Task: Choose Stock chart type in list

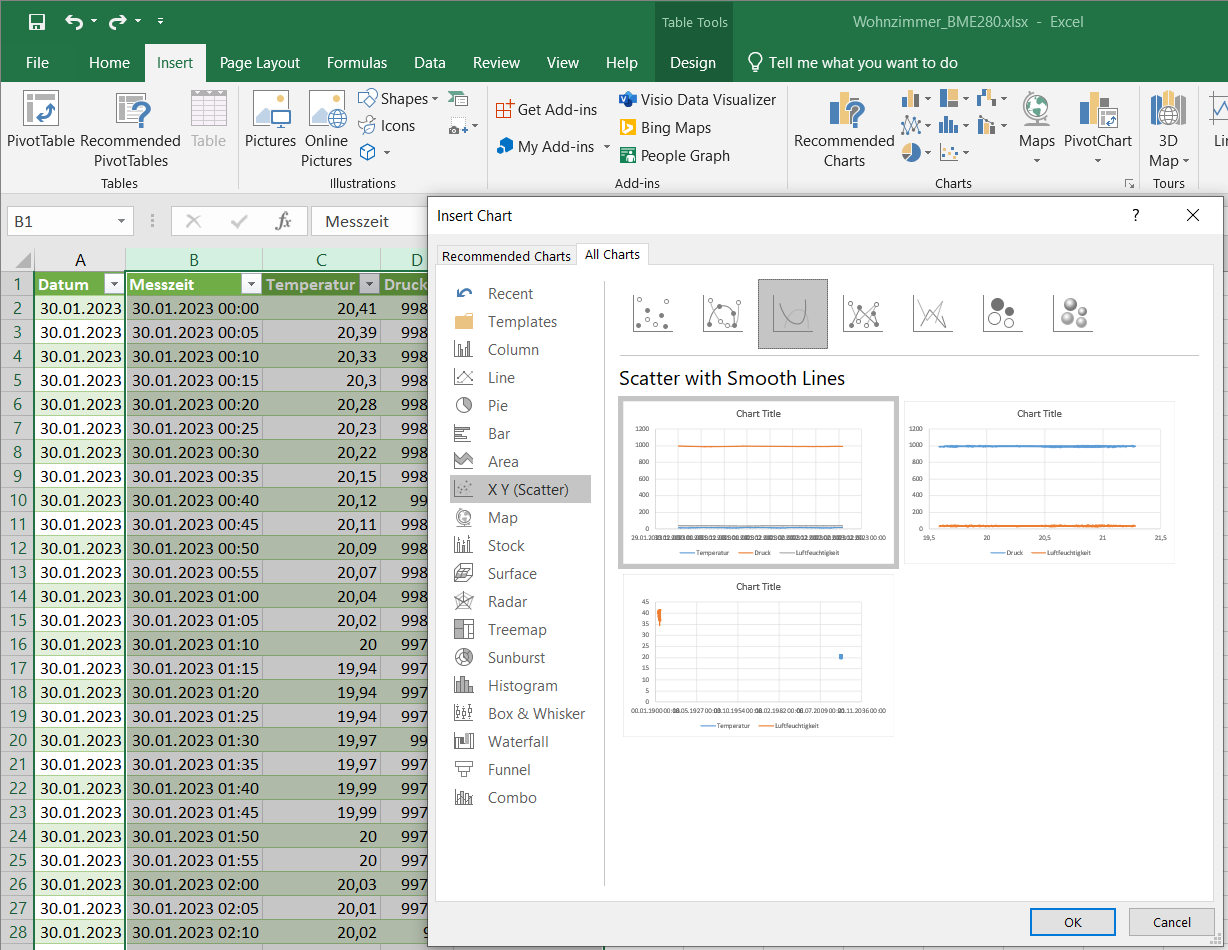Action: (x=520, y=545)
